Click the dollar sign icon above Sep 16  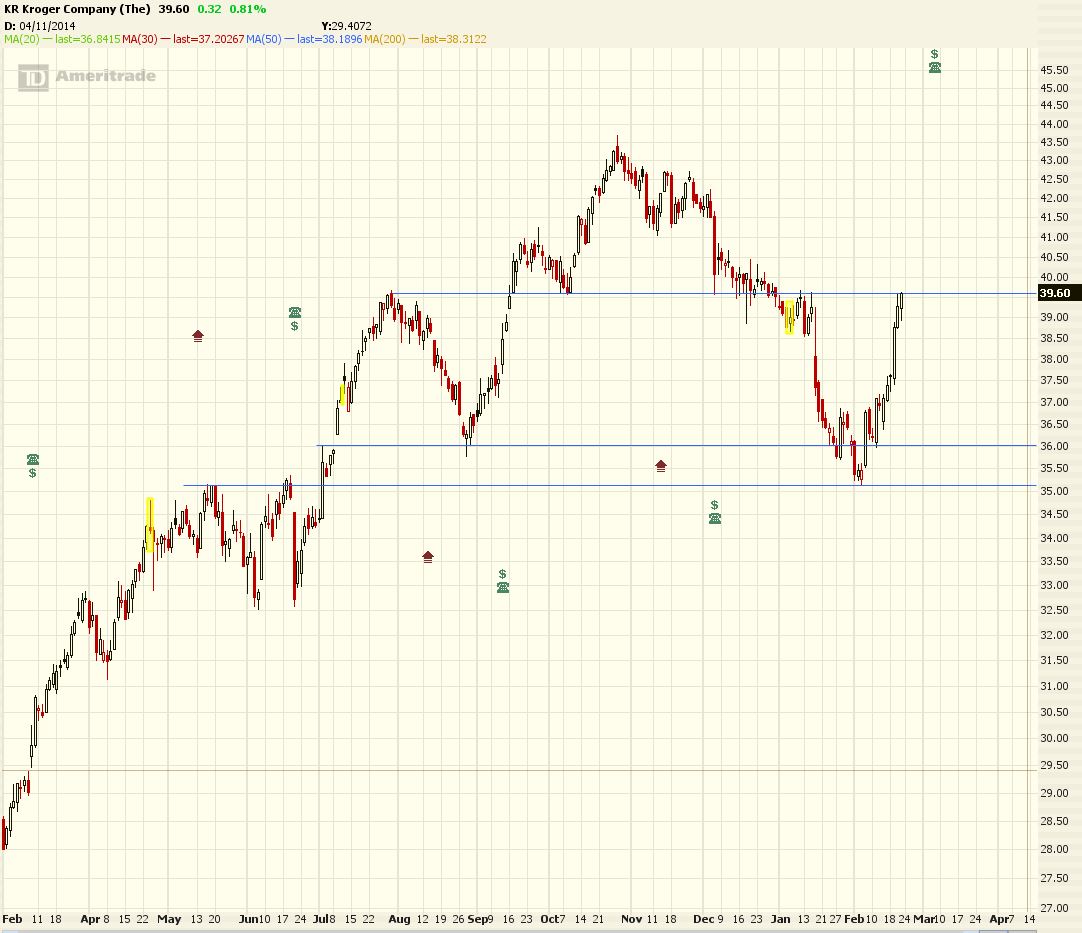pyautogui.click(x=502, y=574)
